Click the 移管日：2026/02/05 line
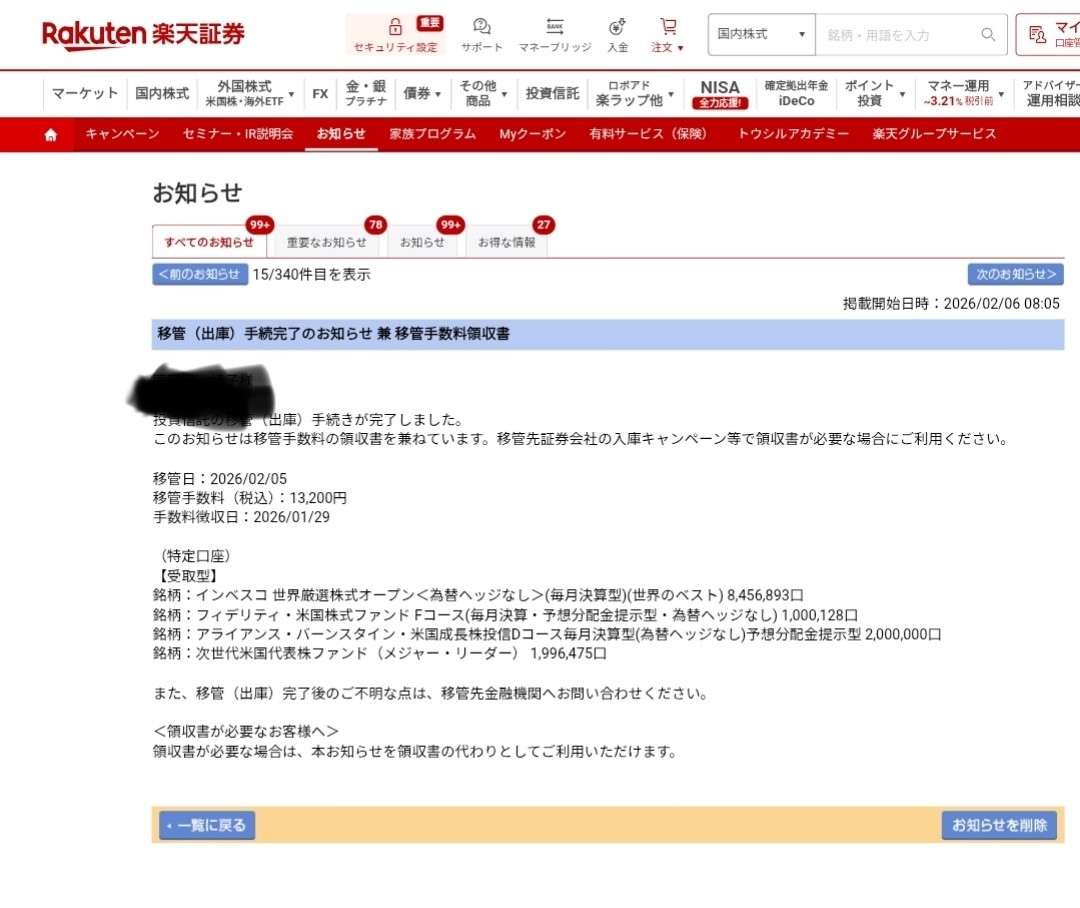The image size is (1080, 908). point(220,479)
